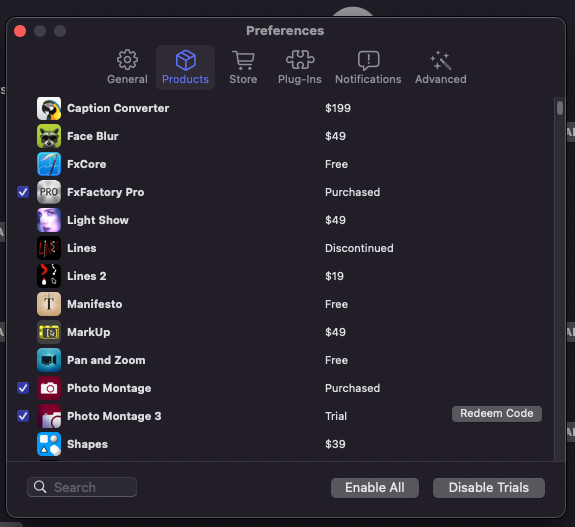This screenshot has width=575, height=527.
Task: Open the General preferences tab
Action: click(x=127, y=67)
